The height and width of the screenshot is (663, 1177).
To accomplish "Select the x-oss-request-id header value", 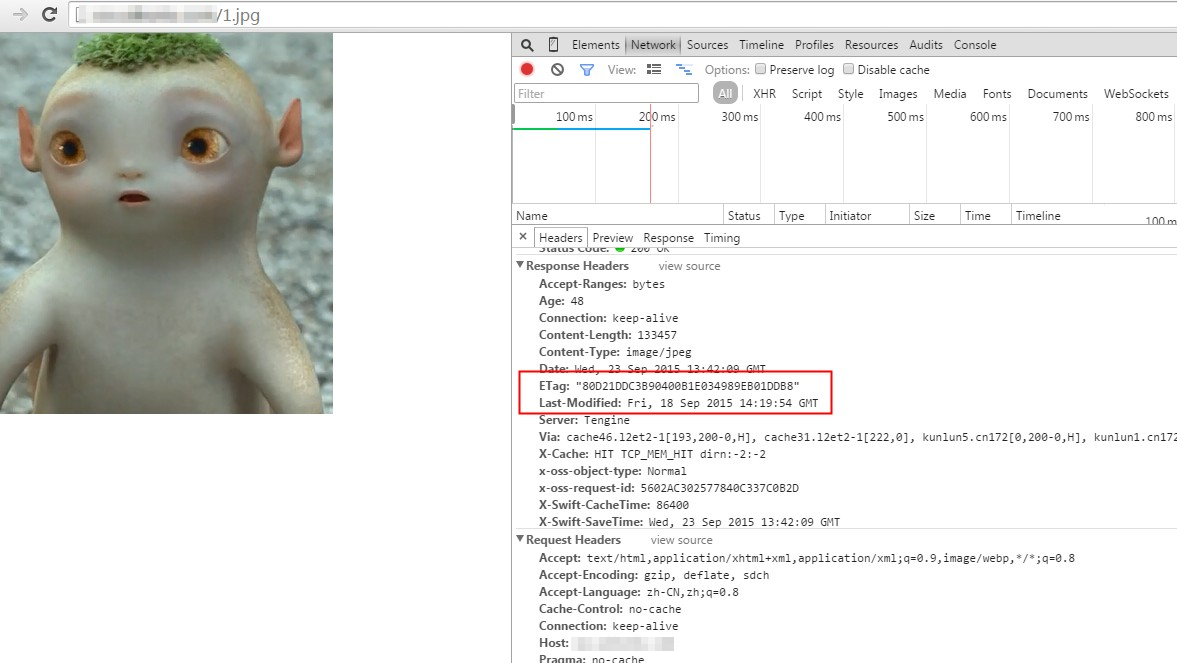I will 719,488.
